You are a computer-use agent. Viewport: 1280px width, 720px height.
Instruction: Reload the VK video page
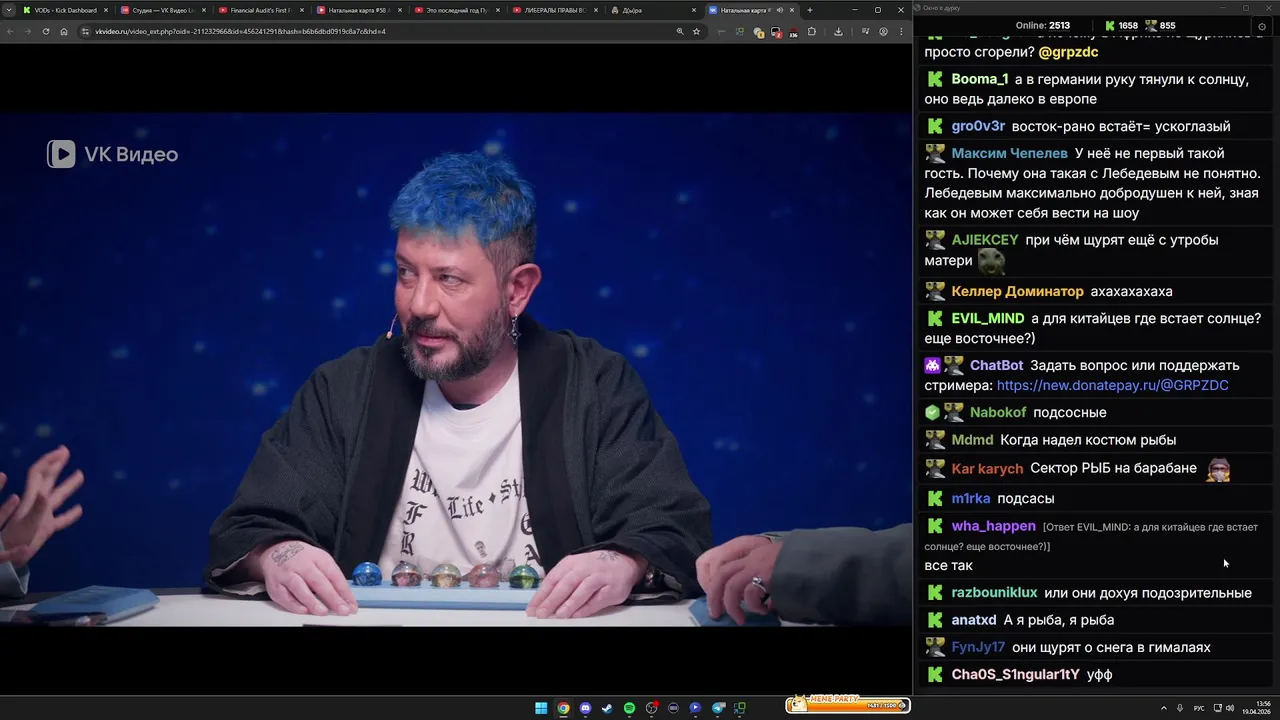46,31
